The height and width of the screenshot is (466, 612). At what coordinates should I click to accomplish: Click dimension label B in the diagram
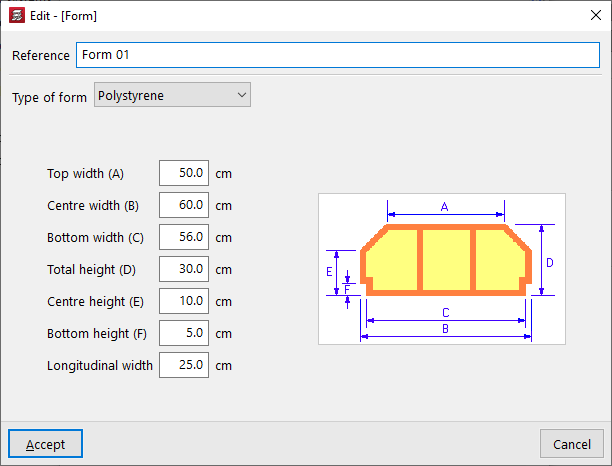click(x=445, y=328)
